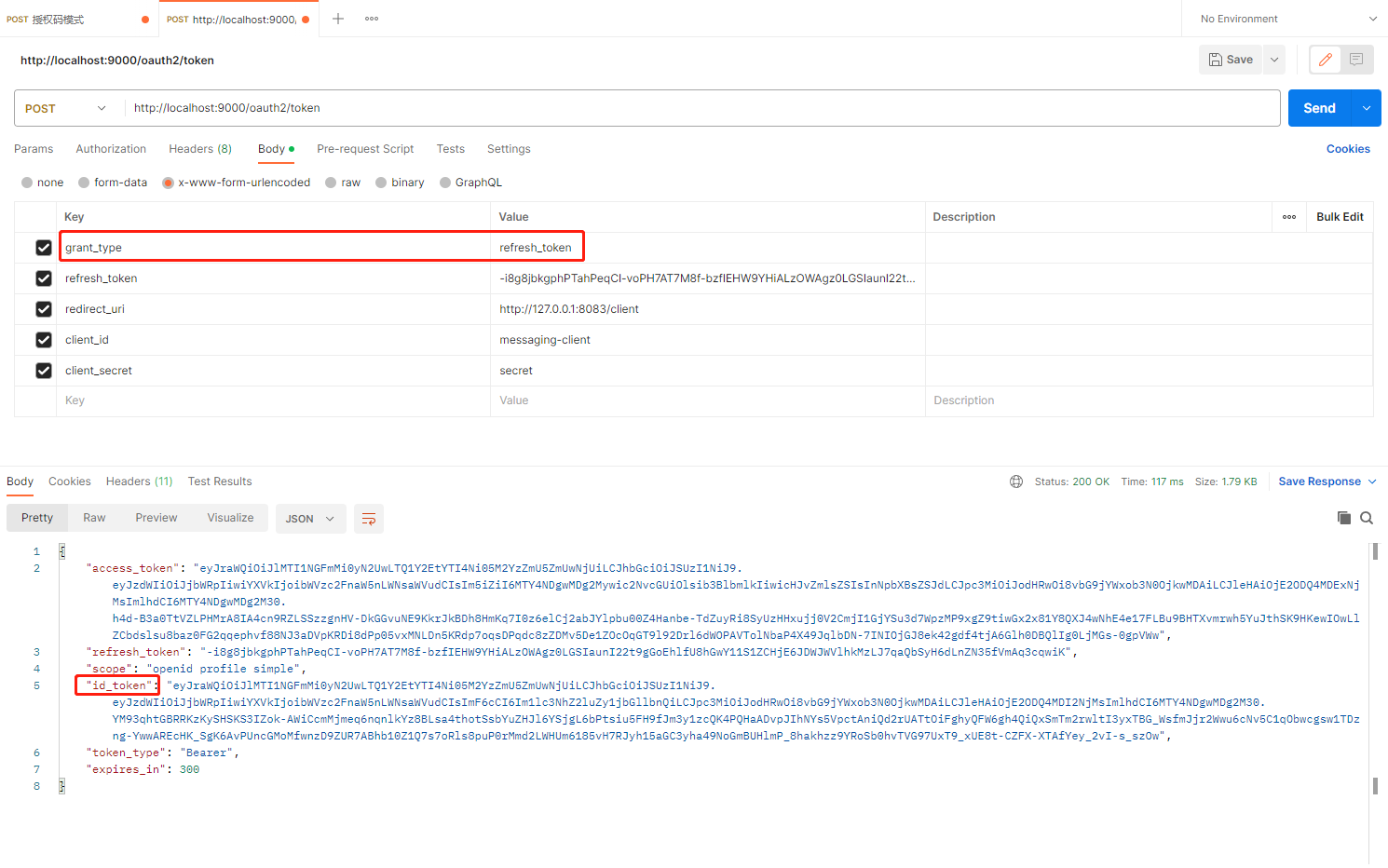Click the edit request icon beside Save
This screenshot has height=868, width=1388.
1325,59
